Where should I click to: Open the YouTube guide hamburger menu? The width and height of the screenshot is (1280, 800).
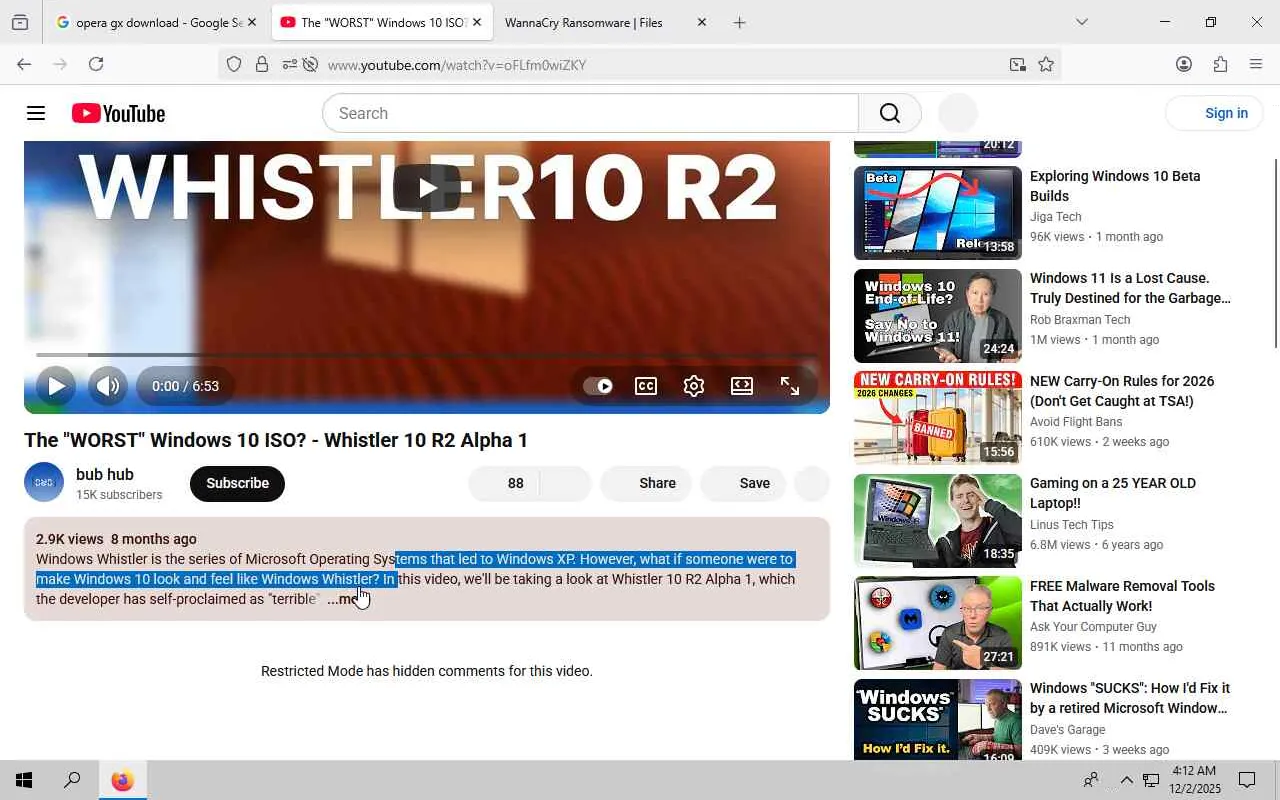point(36,113)
